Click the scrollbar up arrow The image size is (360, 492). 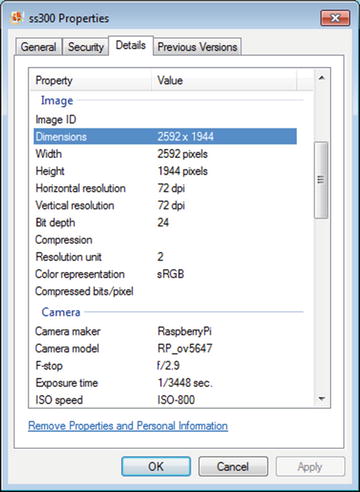click(x=322, y=78)
